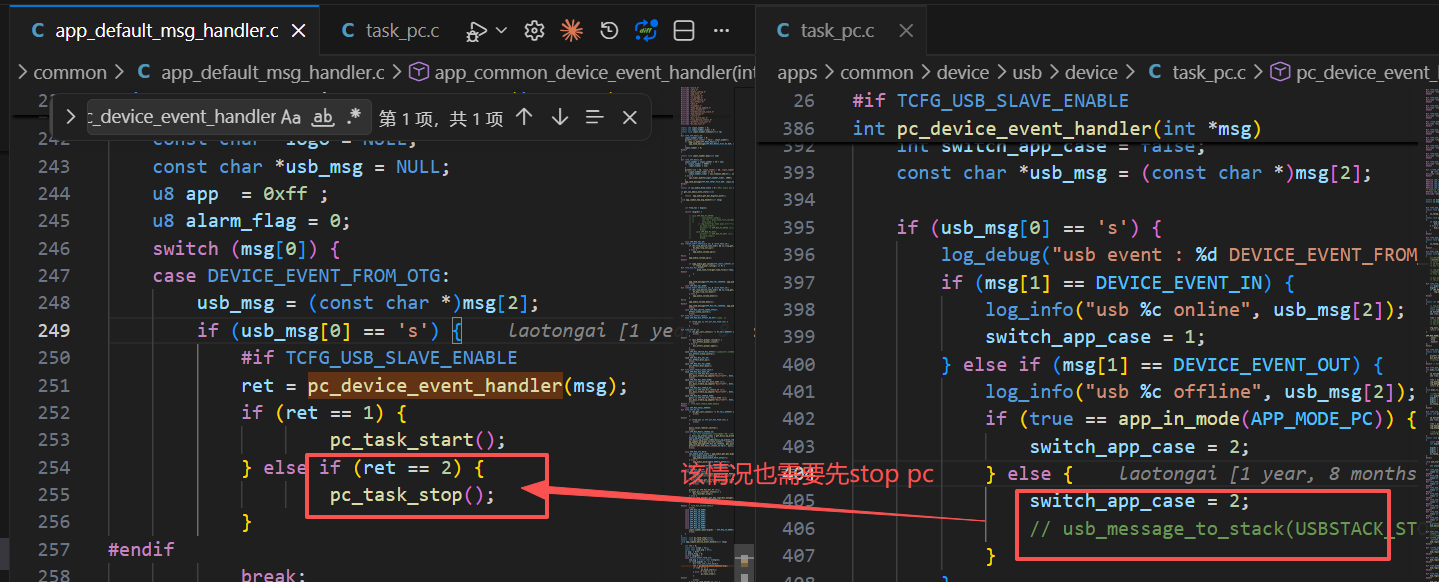Click the sticky header line 386 in right editor
The height and width of the screenshot is (582, 1439).
pyautogui.click(x=1087, y=129)
